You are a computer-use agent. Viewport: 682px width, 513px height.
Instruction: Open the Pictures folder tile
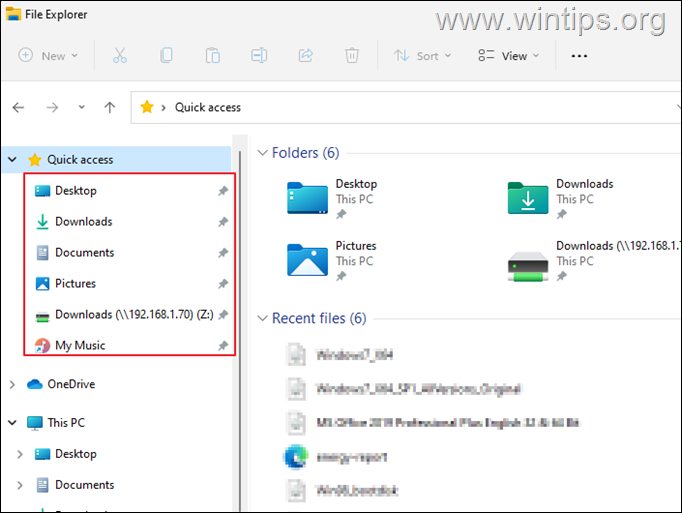pos(332,260)
